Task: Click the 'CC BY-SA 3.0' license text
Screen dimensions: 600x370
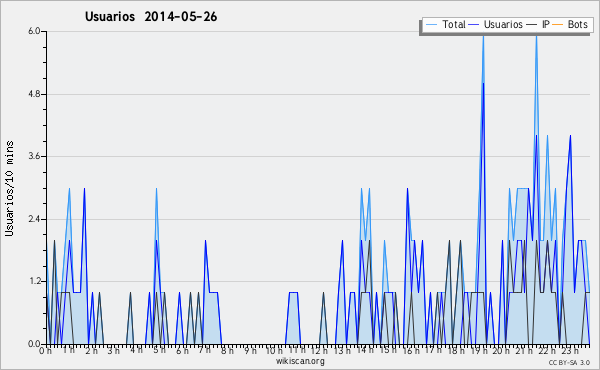Action: point(569,363)
